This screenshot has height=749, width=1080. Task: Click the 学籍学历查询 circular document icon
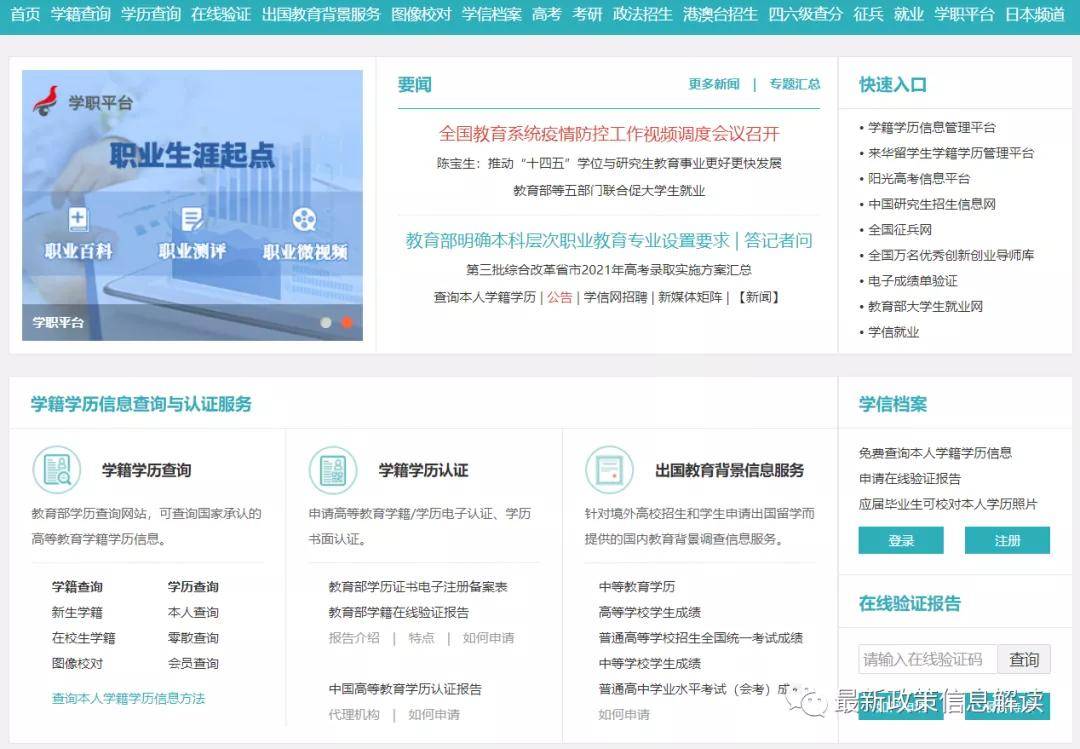[57, 468]
